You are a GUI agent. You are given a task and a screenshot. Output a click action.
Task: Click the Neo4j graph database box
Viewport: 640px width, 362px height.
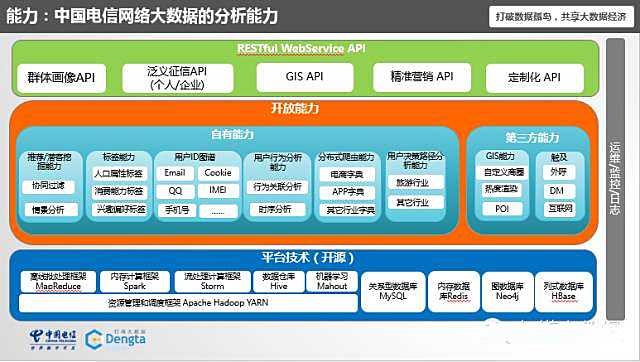507,292
